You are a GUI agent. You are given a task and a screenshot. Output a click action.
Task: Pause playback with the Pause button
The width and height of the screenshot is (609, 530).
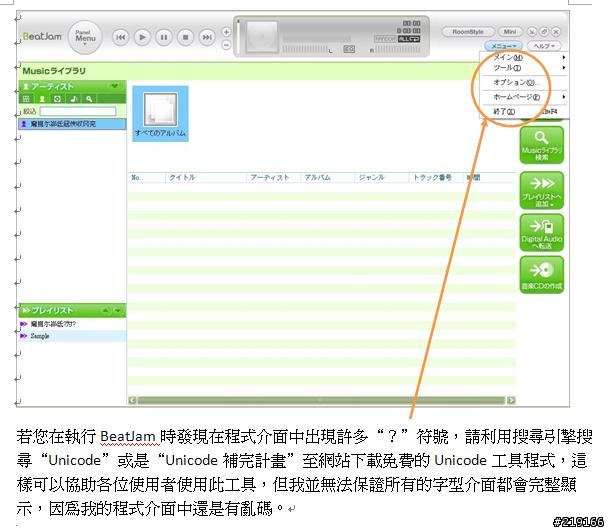[x=164, y=37]
